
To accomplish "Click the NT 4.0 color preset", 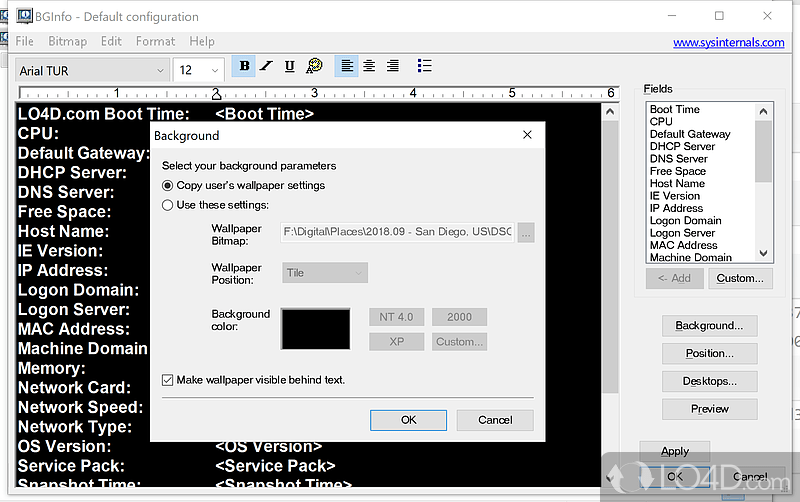I will tap(396, 317).
